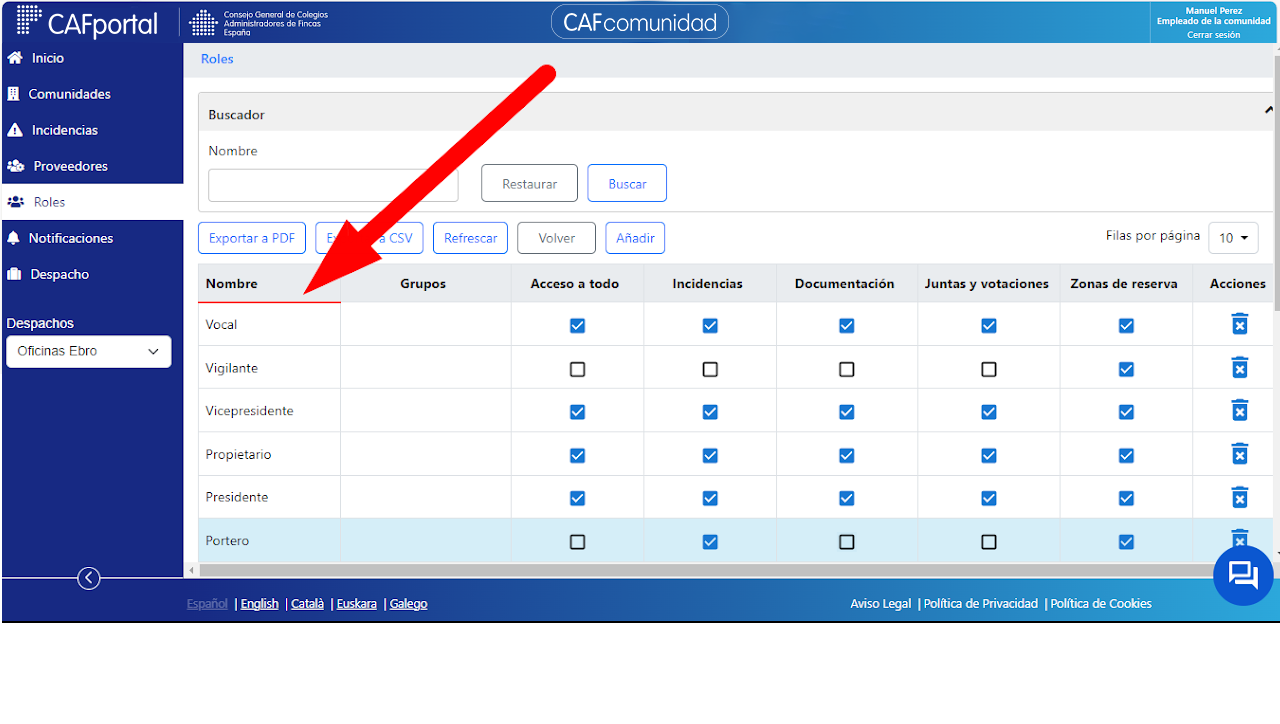The image size is (1280, 724).
Task: Click the Inicio house icon
Action: point(15,58)
